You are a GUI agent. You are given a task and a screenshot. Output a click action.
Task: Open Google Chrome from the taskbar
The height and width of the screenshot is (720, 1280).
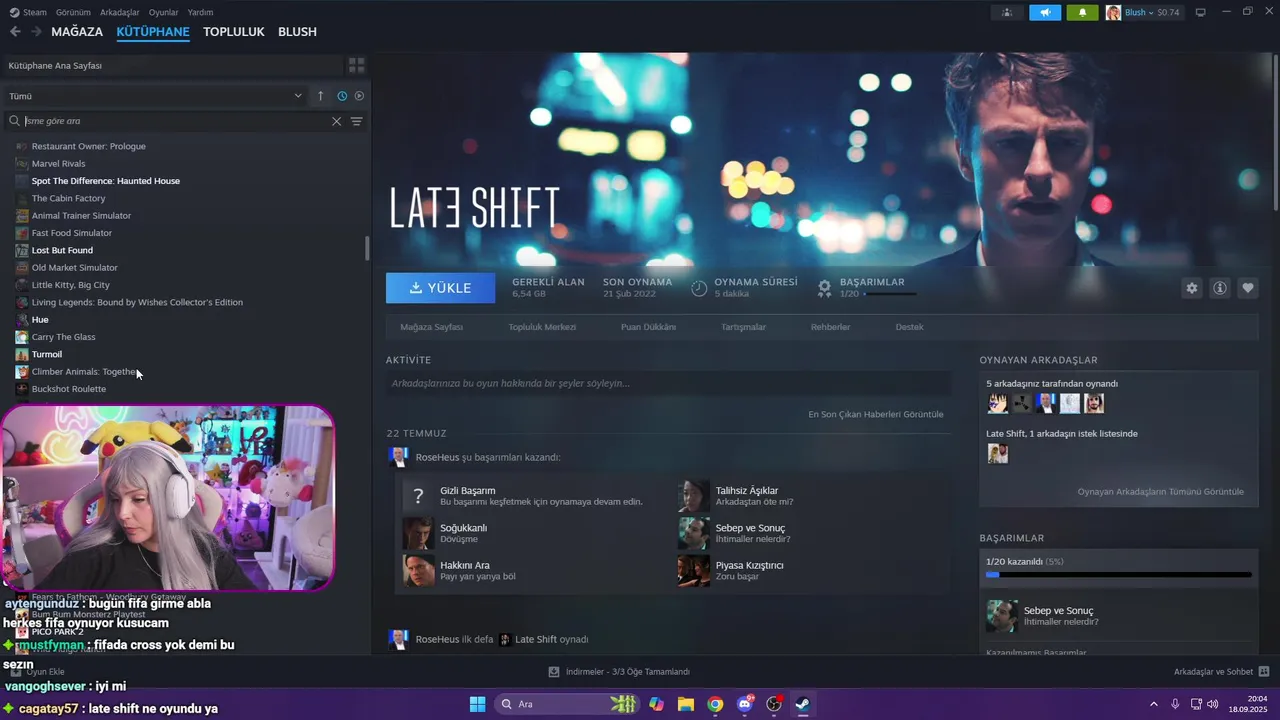pos(715,704)
